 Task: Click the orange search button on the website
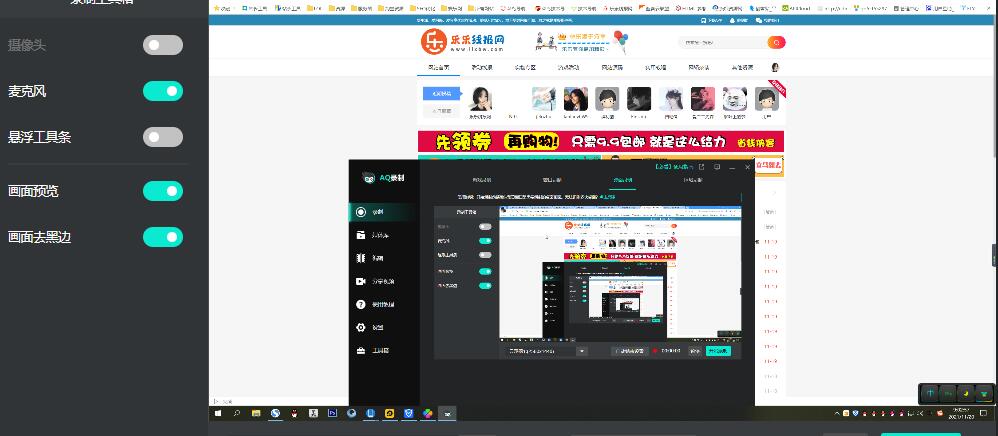tap(777, 43)
